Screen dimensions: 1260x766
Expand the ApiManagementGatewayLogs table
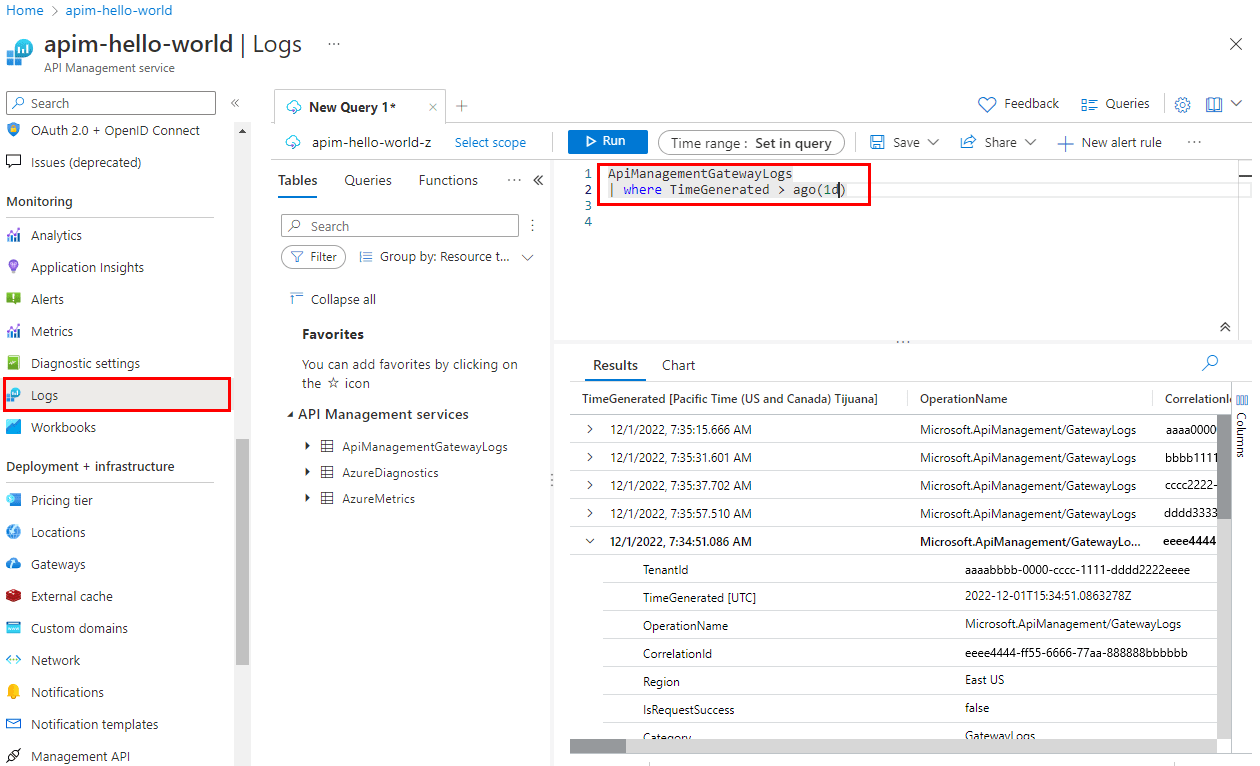pyautogui.click(x=309, y=446)
